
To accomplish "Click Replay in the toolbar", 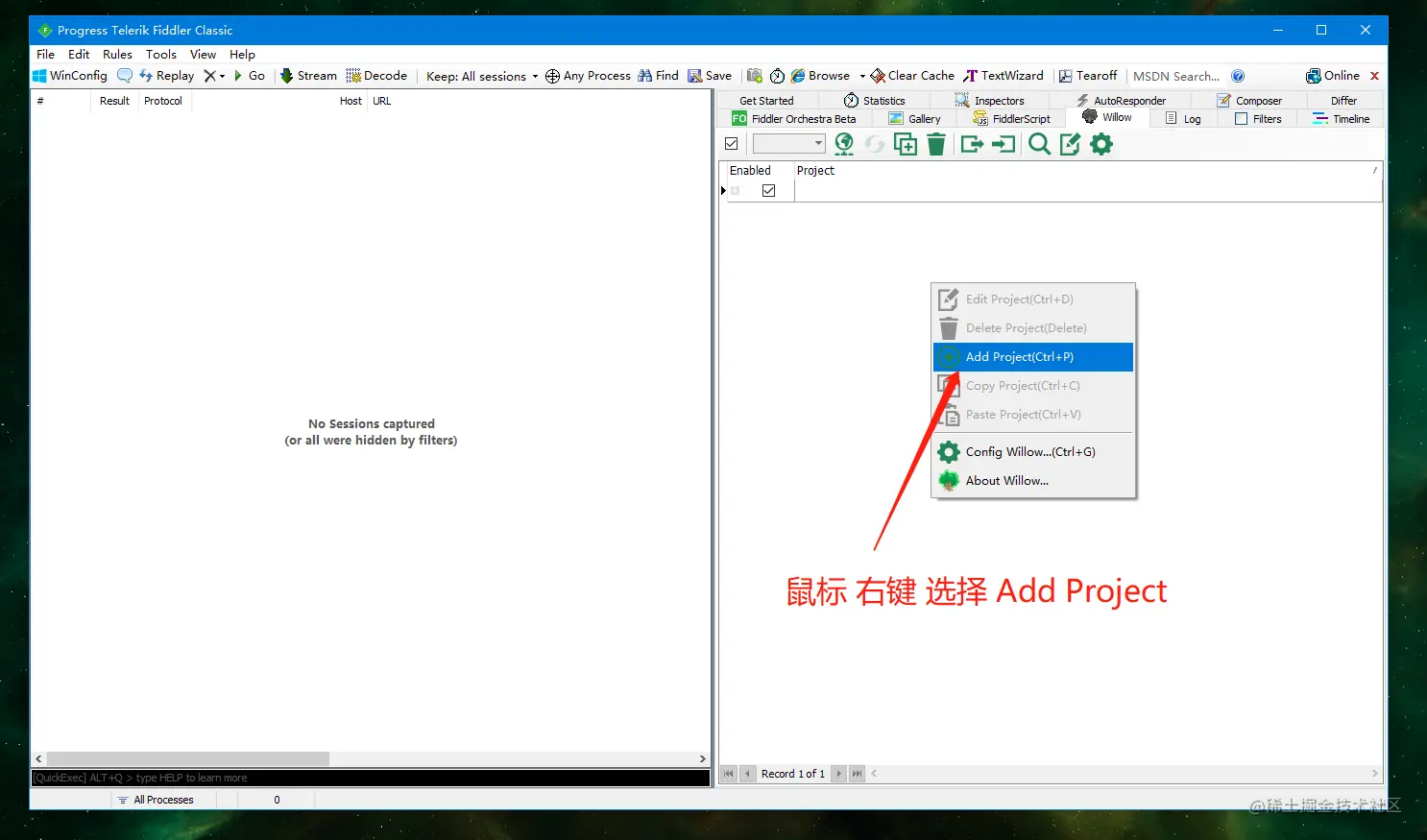I will pos(167,76).
